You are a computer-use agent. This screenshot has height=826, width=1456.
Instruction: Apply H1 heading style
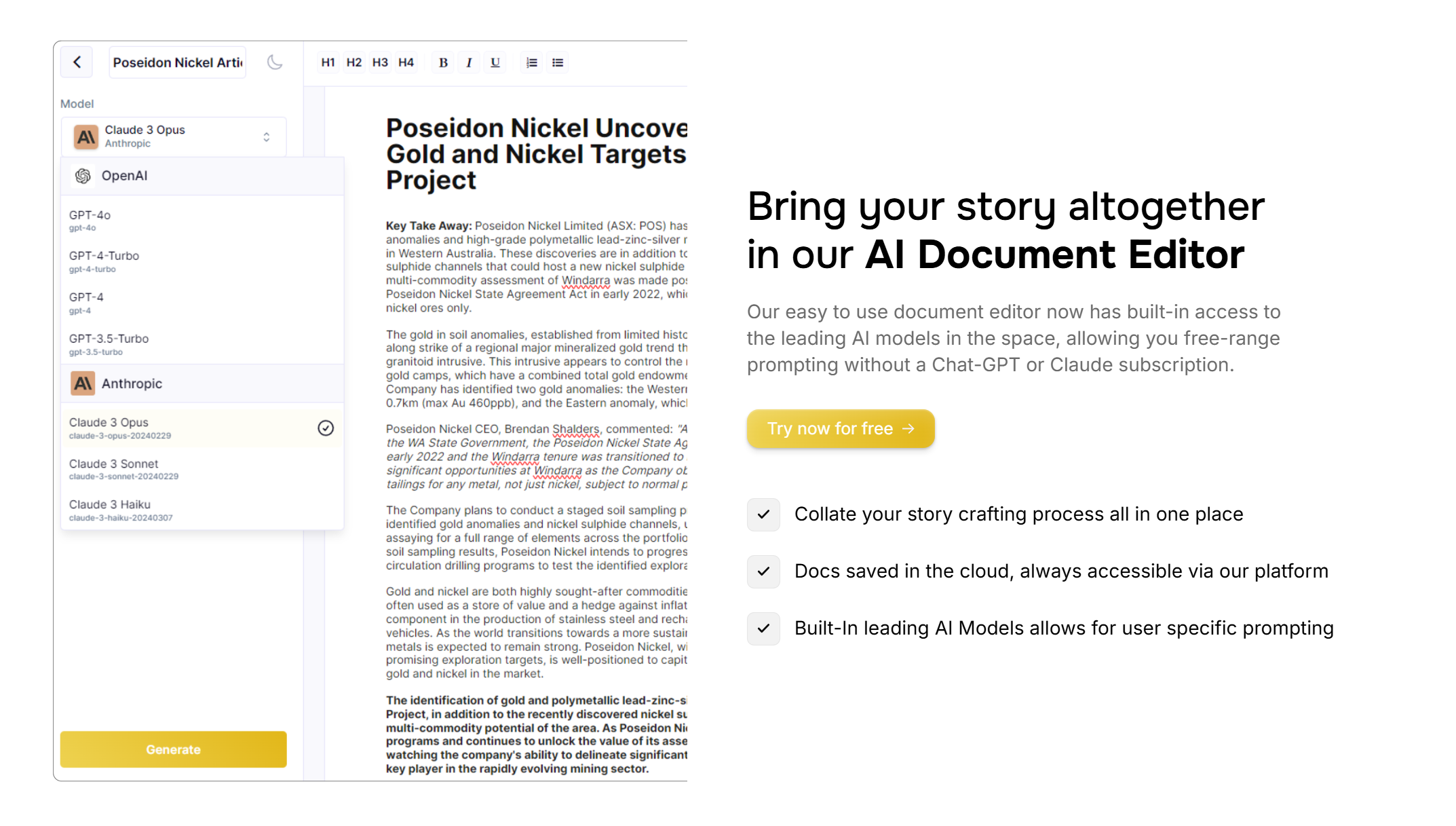coord(328,62)
